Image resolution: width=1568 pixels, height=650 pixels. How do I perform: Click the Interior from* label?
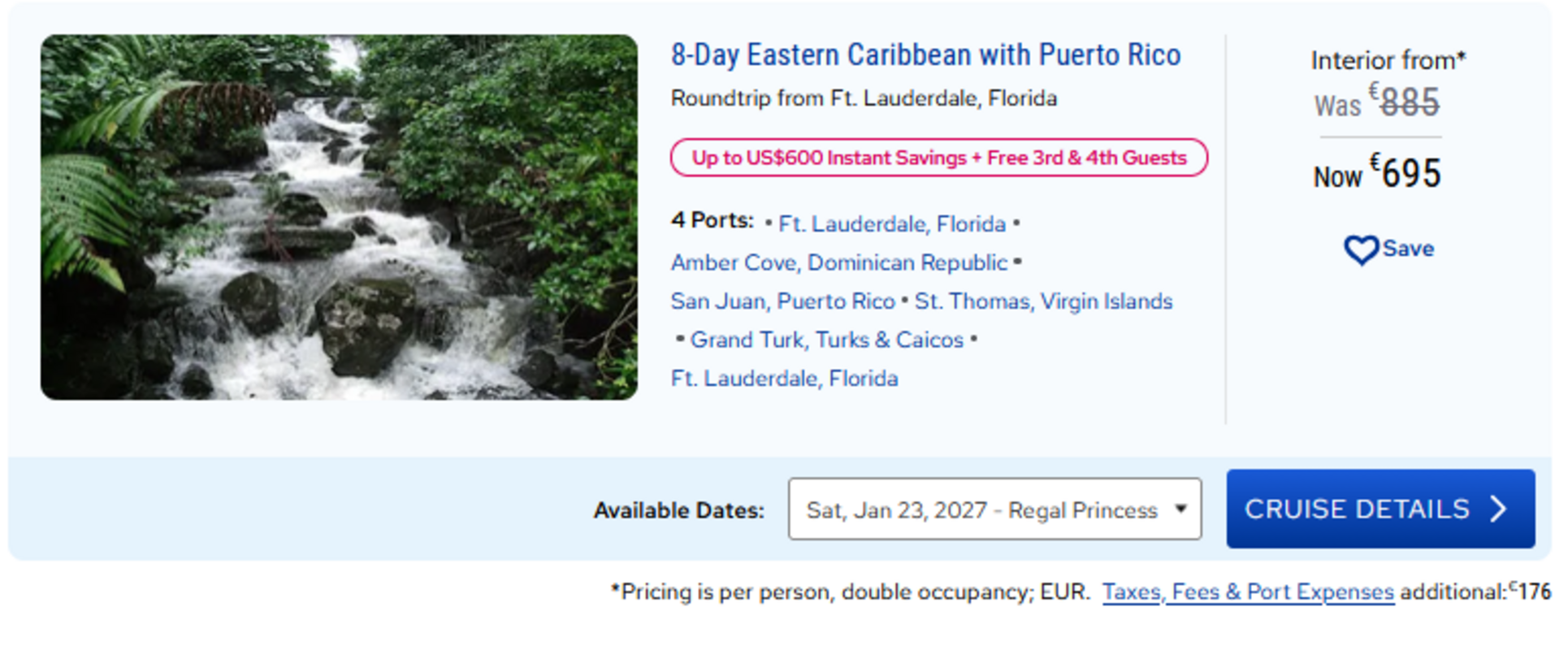(x=1388, y=60)
